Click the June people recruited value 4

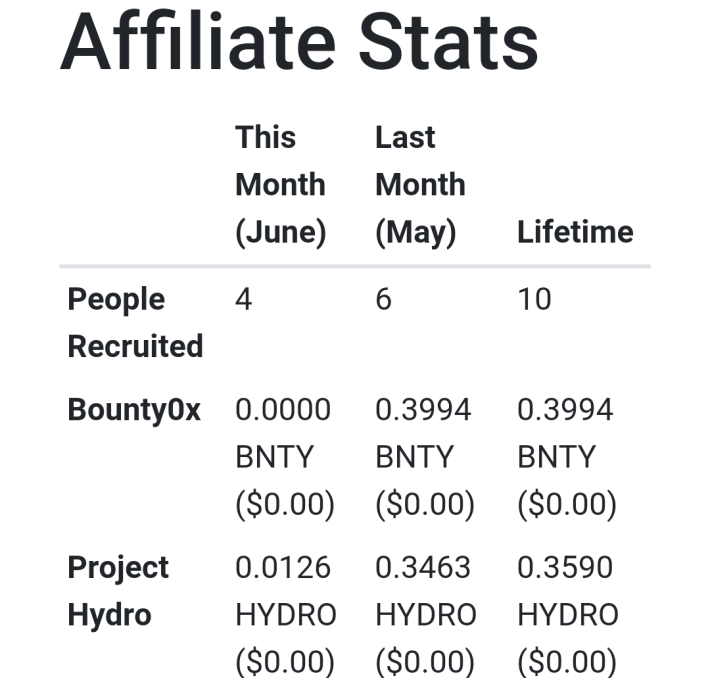pyautogui.click(x=244, y=299)
